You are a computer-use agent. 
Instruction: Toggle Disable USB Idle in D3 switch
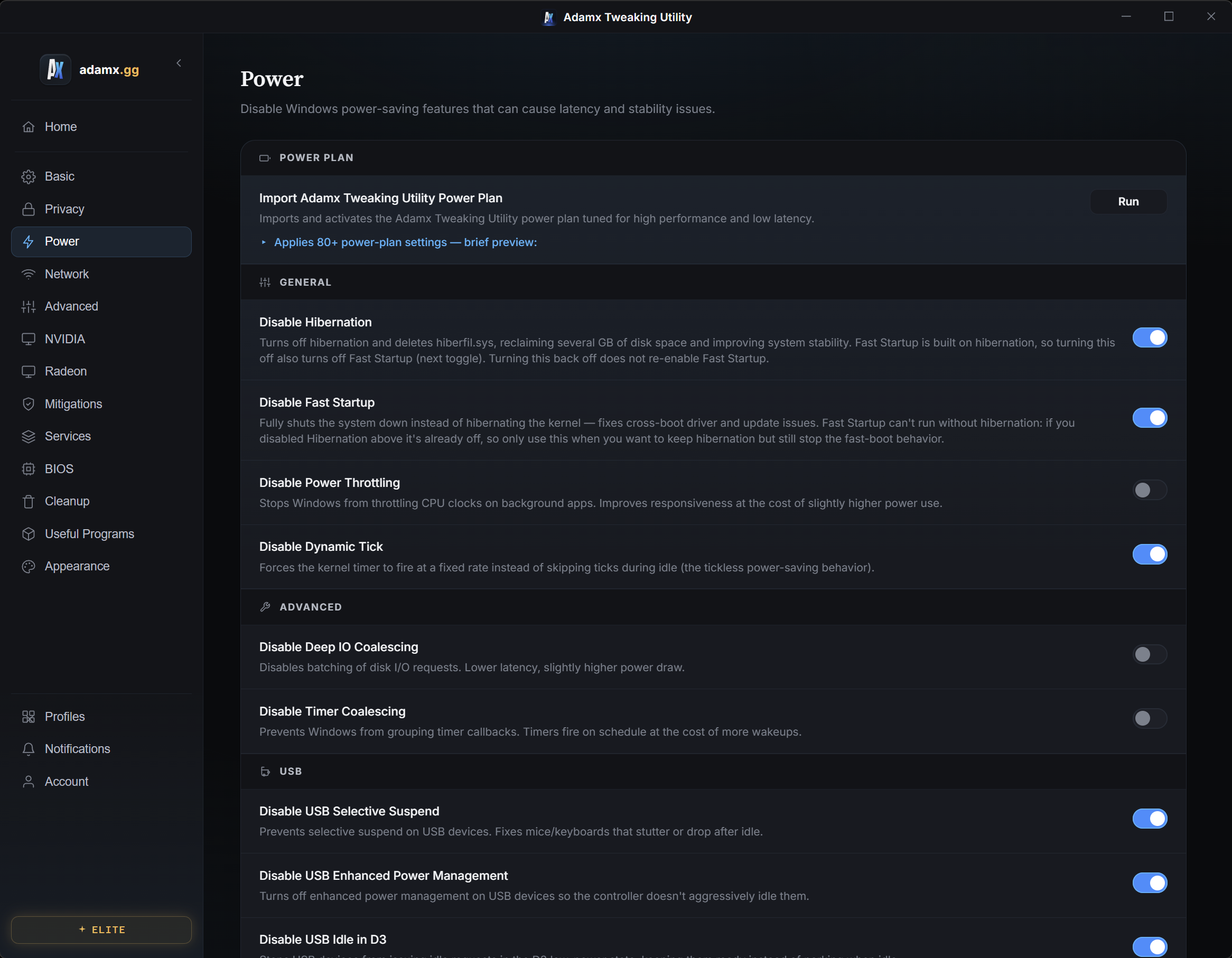click(x=1150, y=947)
